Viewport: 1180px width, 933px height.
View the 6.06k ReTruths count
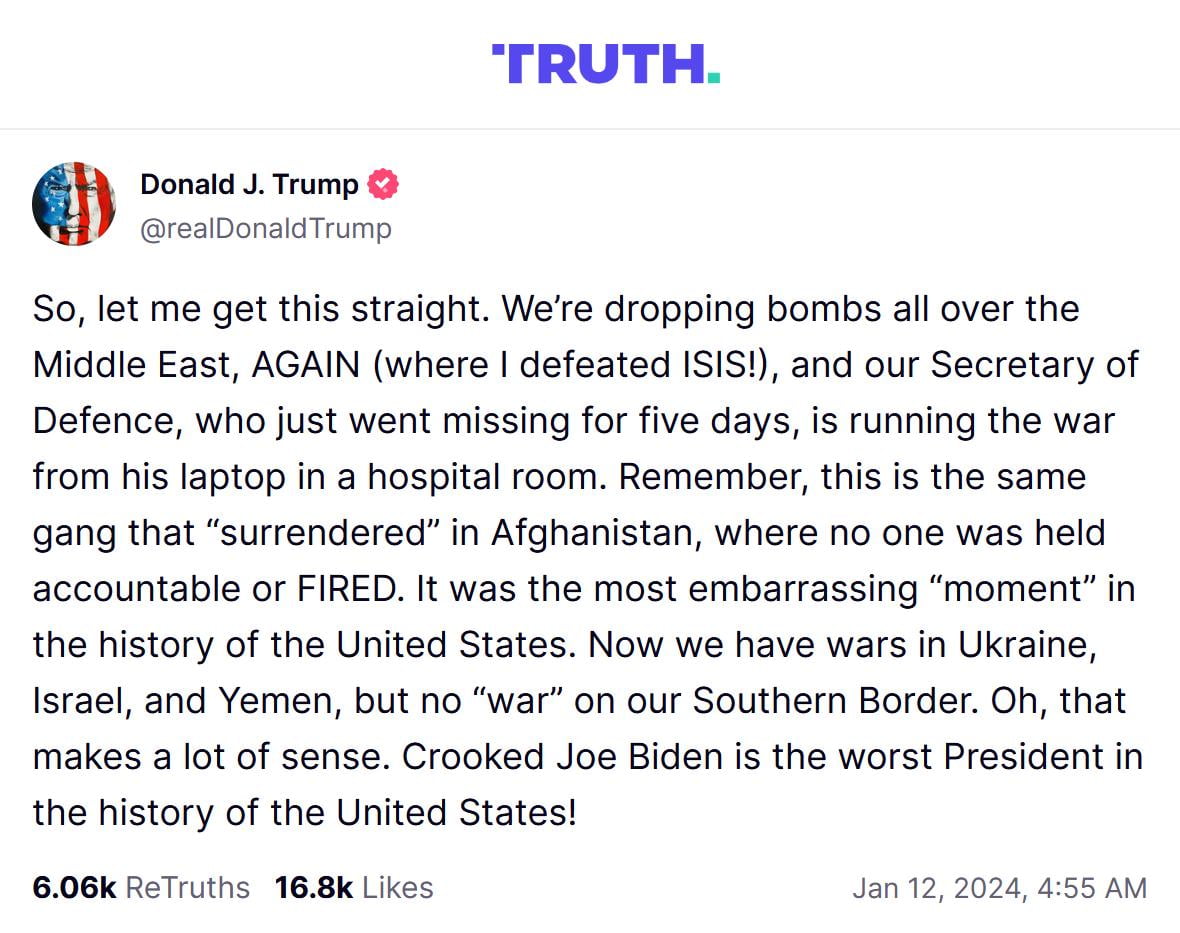click(141, 887)
